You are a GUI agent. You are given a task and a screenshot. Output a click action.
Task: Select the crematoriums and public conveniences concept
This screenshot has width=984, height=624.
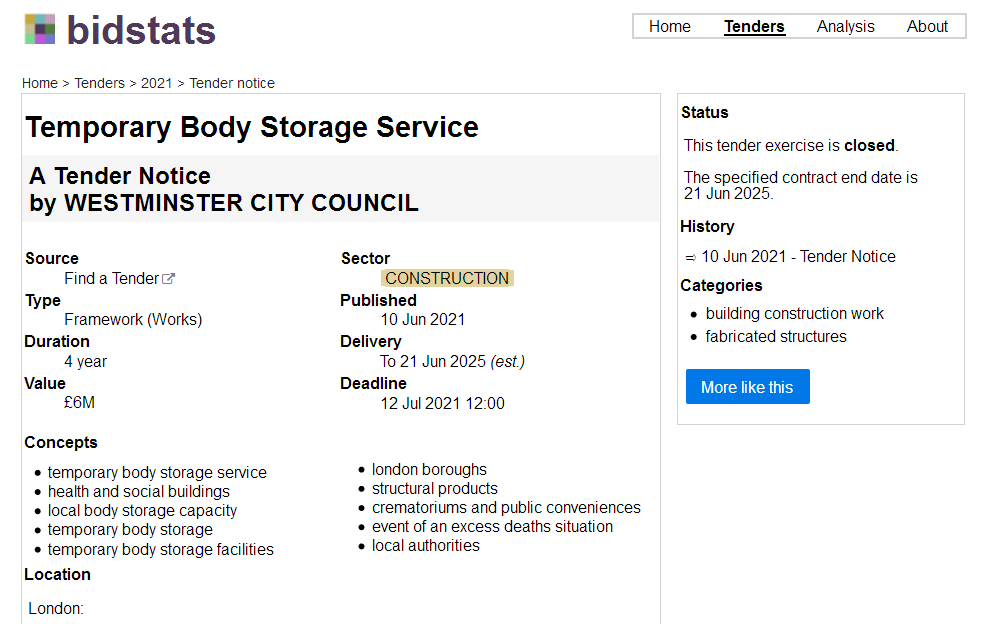506,508
